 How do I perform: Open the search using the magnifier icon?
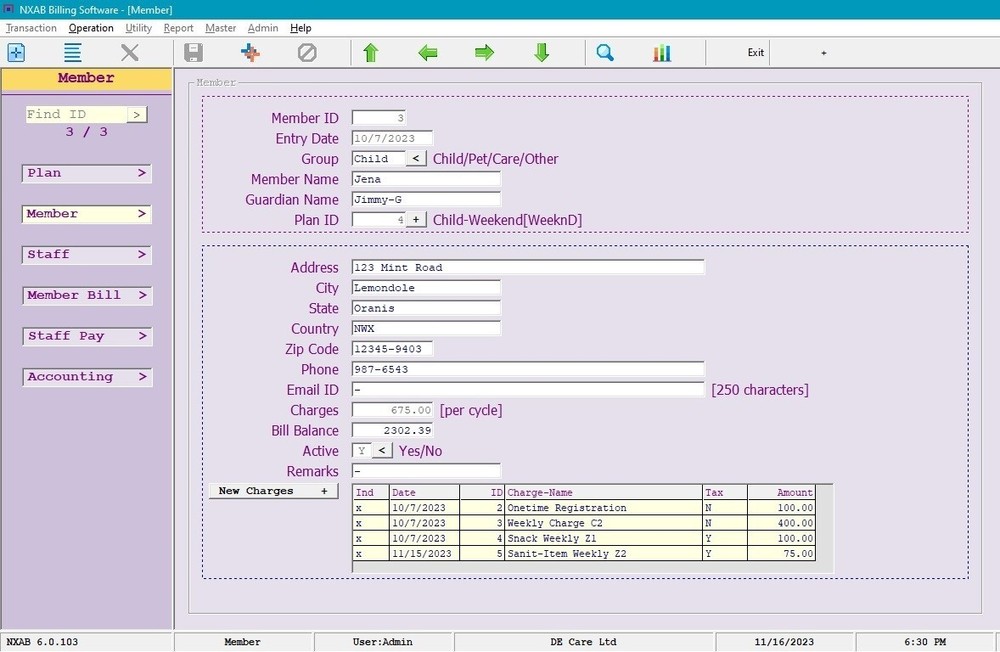(x=604, y=53)
